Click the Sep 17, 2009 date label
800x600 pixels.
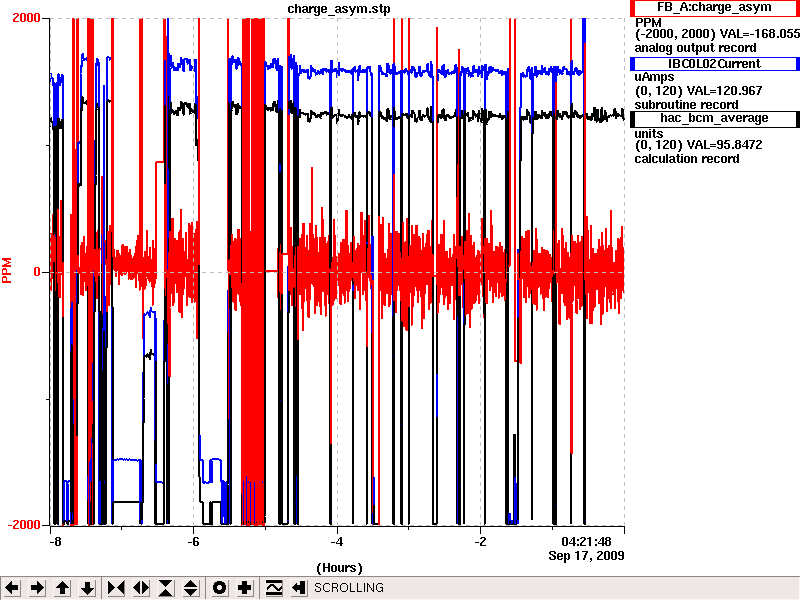(x=586, y=556)
